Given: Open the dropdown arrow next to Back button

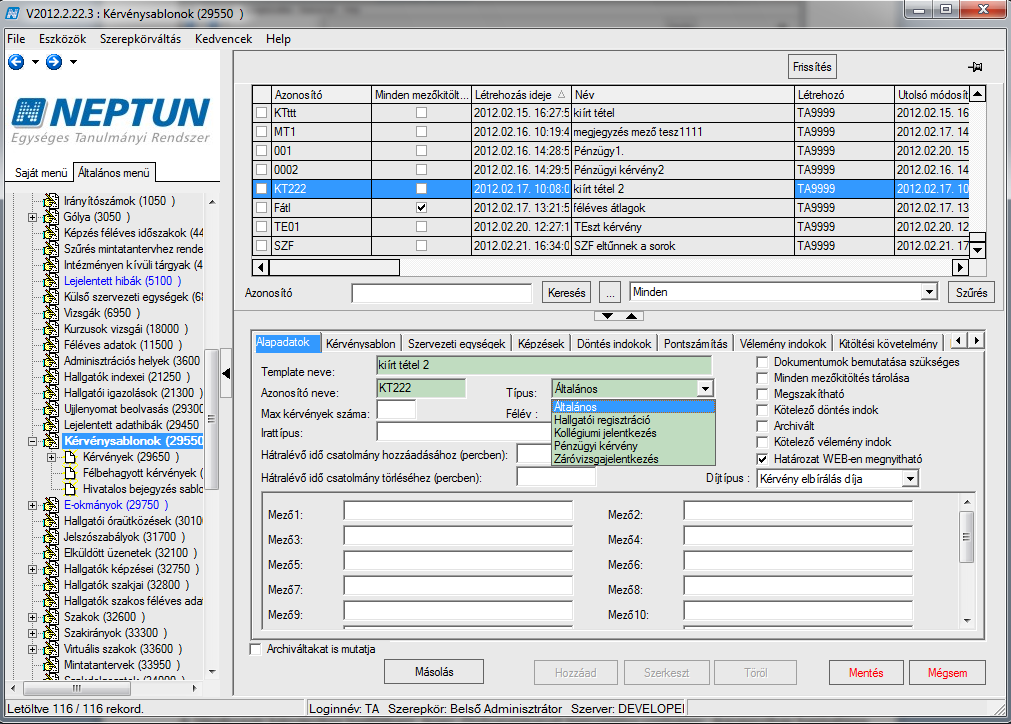Looking at the screenshot, I should click(x=35, y=62).
